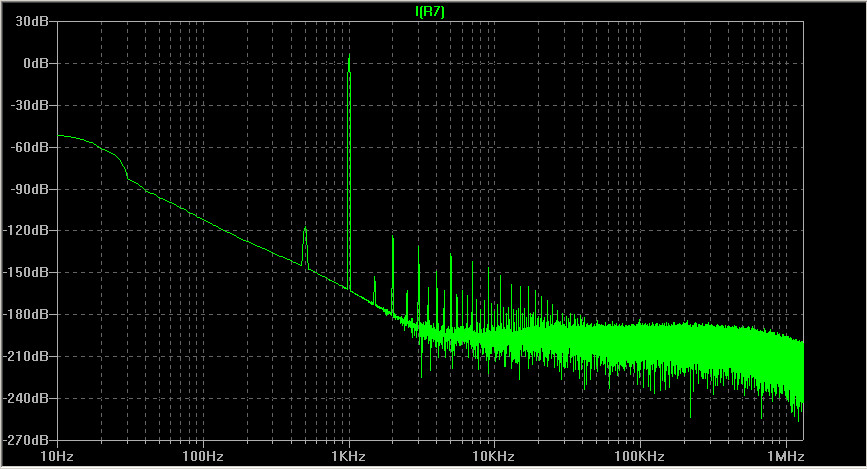This screenshot has height=469, width=867.
Task: Click the -270dB vertical axis label
Action: point(27,440)
